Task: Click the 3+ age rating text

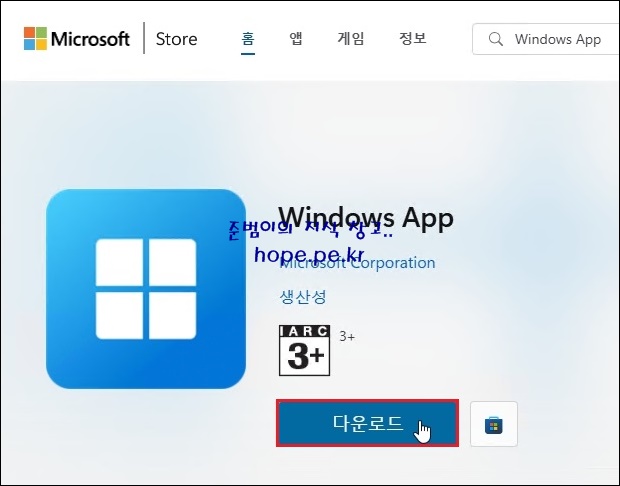Action: [x=347, y=337]
